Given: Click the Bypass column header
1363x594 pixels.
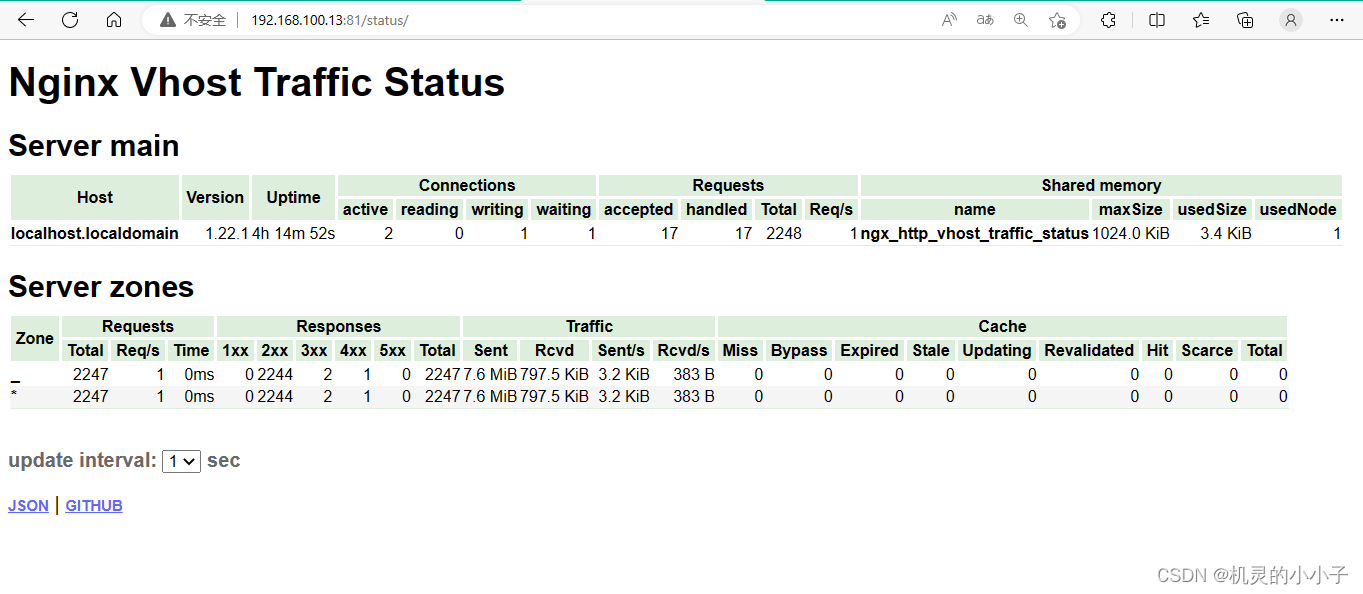Looking at the screenshot, I should [799, 350].
